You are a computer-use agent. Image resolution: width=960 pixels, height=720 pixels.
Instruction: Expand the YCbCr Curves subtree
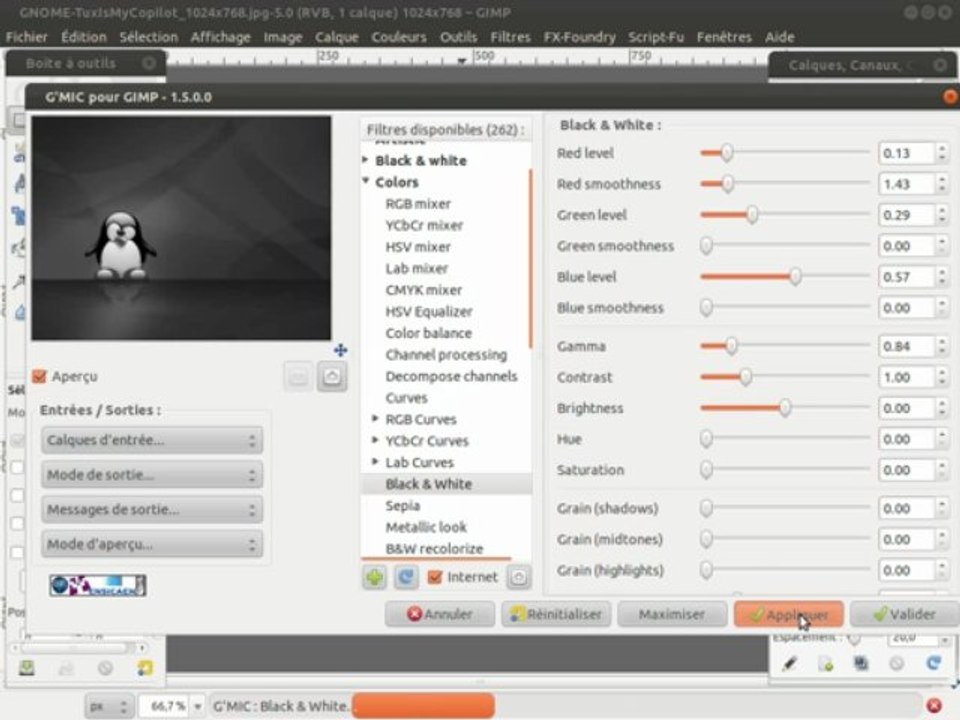point(375,440)
